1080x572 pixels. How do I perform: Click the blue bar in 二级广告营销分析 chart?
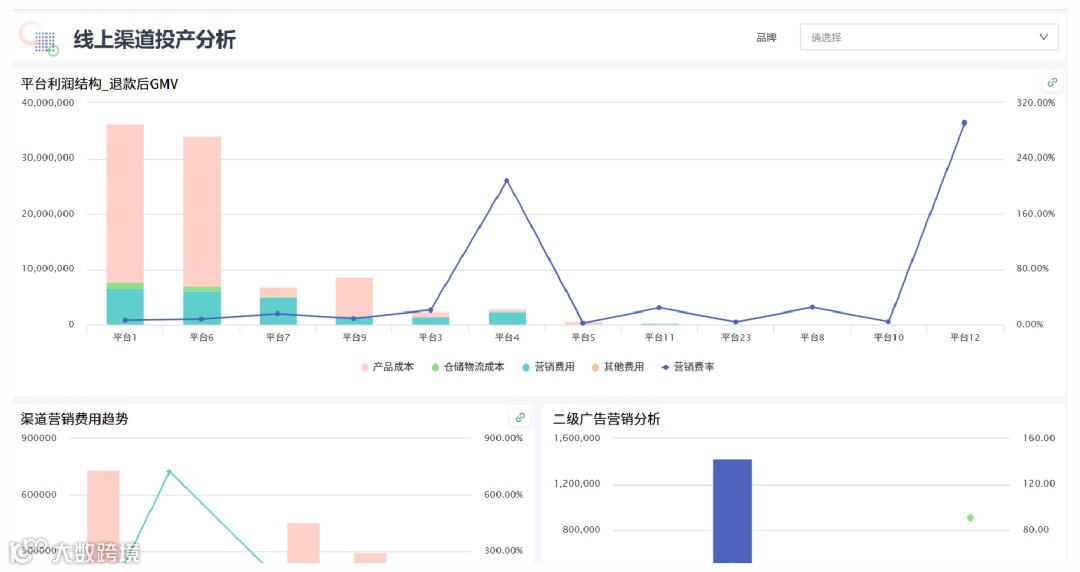[732, 511]
